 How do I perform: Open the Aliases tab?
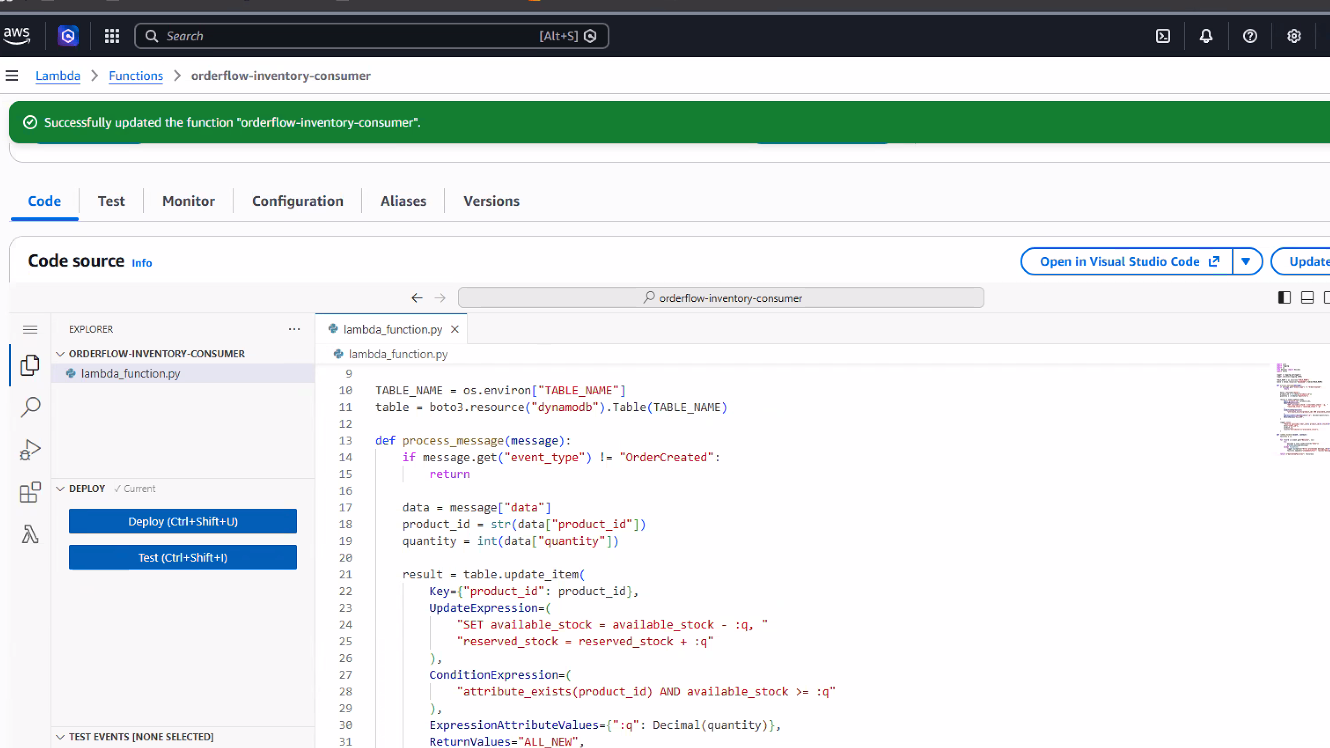[403, 201]
